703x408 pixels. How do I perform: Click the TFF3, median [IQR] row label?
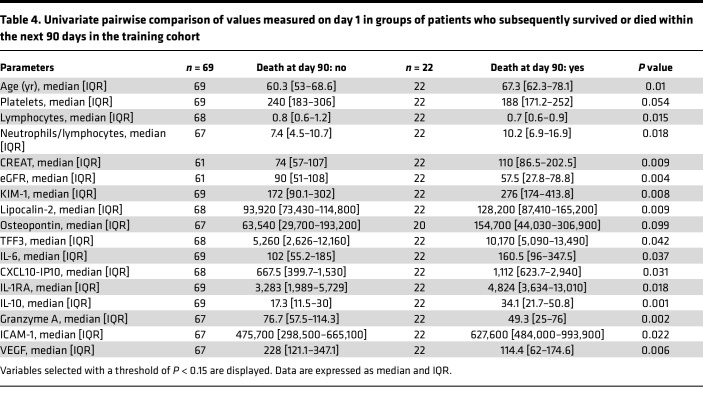point(47,241)
